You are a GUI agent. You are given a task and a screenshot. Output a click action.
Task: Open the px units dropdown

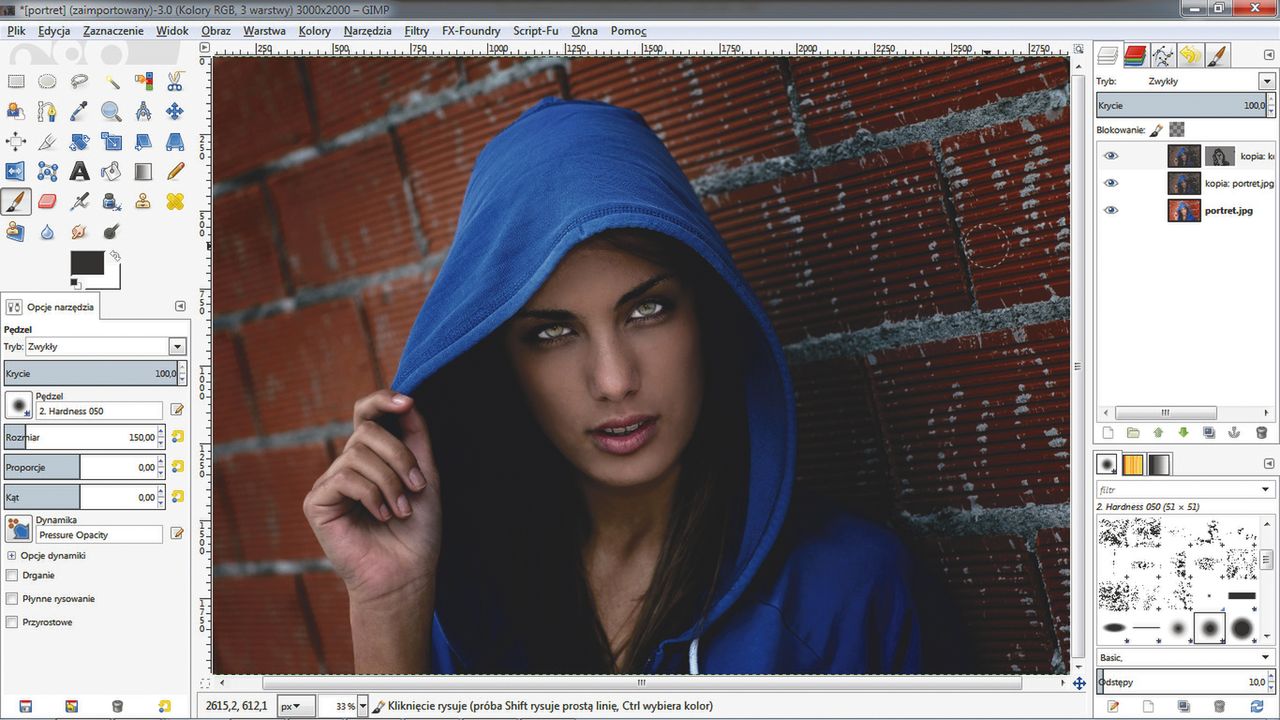tap(296, 706)
